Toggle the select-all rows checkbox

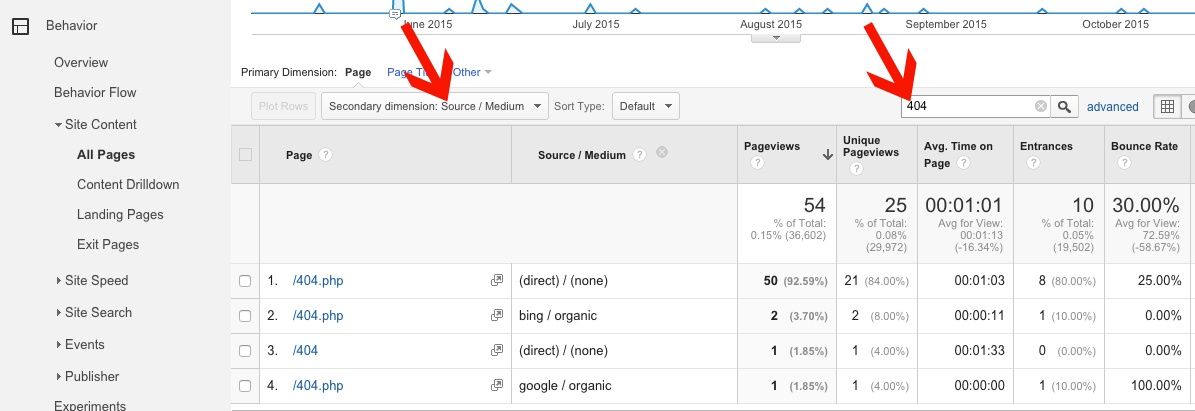[x=245, y=155]
